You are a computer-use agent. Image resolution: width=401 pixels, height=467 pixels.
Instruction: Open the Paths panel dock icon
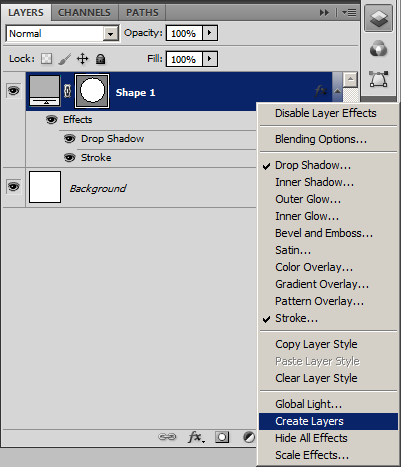pos(379,79)
